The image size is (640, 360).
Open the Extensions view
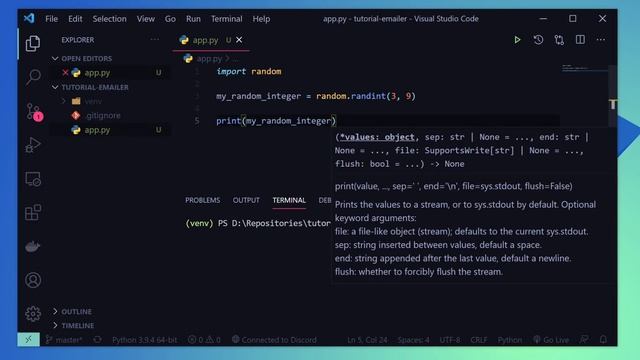pos(33,212)
